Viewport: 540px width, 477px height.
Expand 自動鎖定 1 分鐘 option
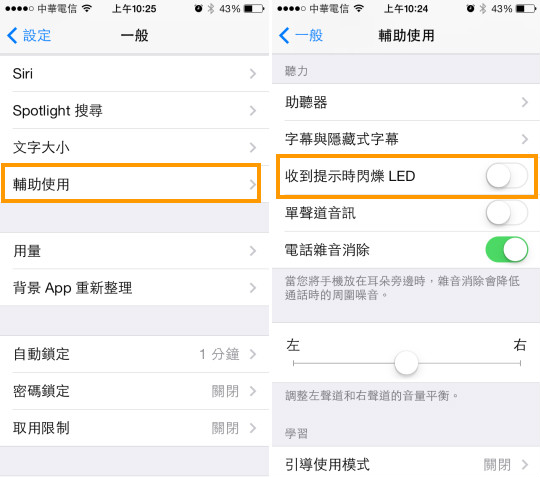(134, 354)
